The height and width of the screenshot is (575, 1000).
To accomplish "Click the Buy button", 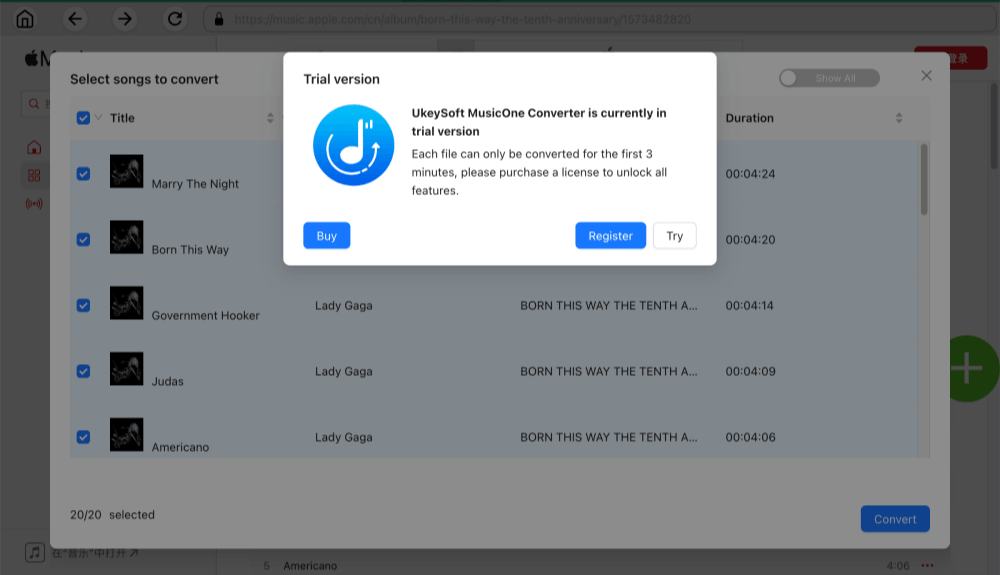I will click(x=327, y=236).
